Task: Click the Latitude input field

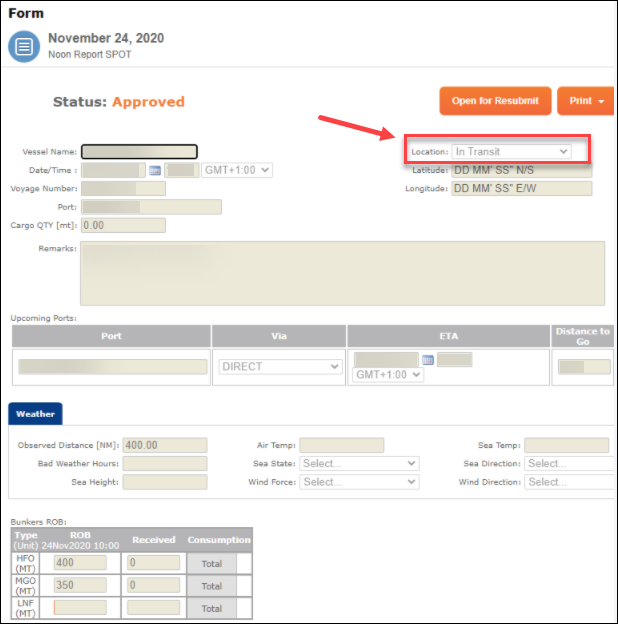Action: click(521, 171)
